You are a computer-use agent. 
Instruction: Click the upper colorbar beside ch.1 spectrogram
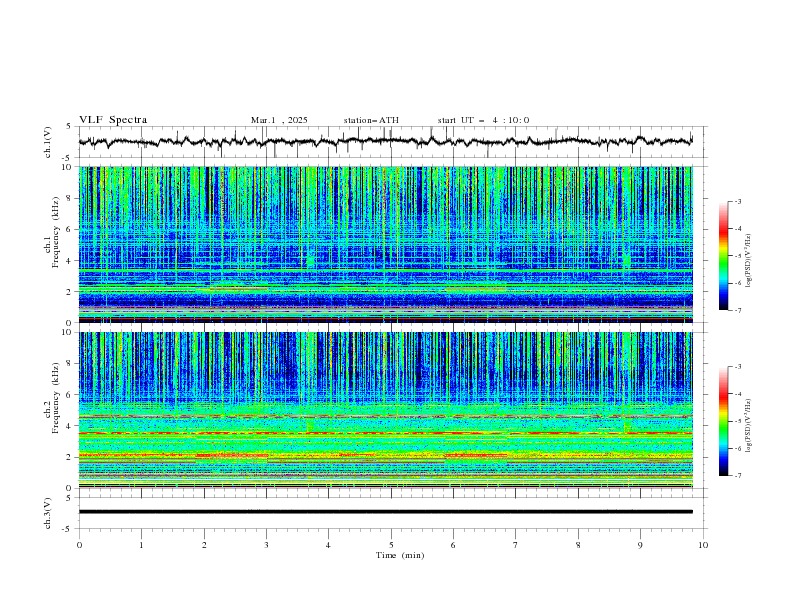point(723,256)
